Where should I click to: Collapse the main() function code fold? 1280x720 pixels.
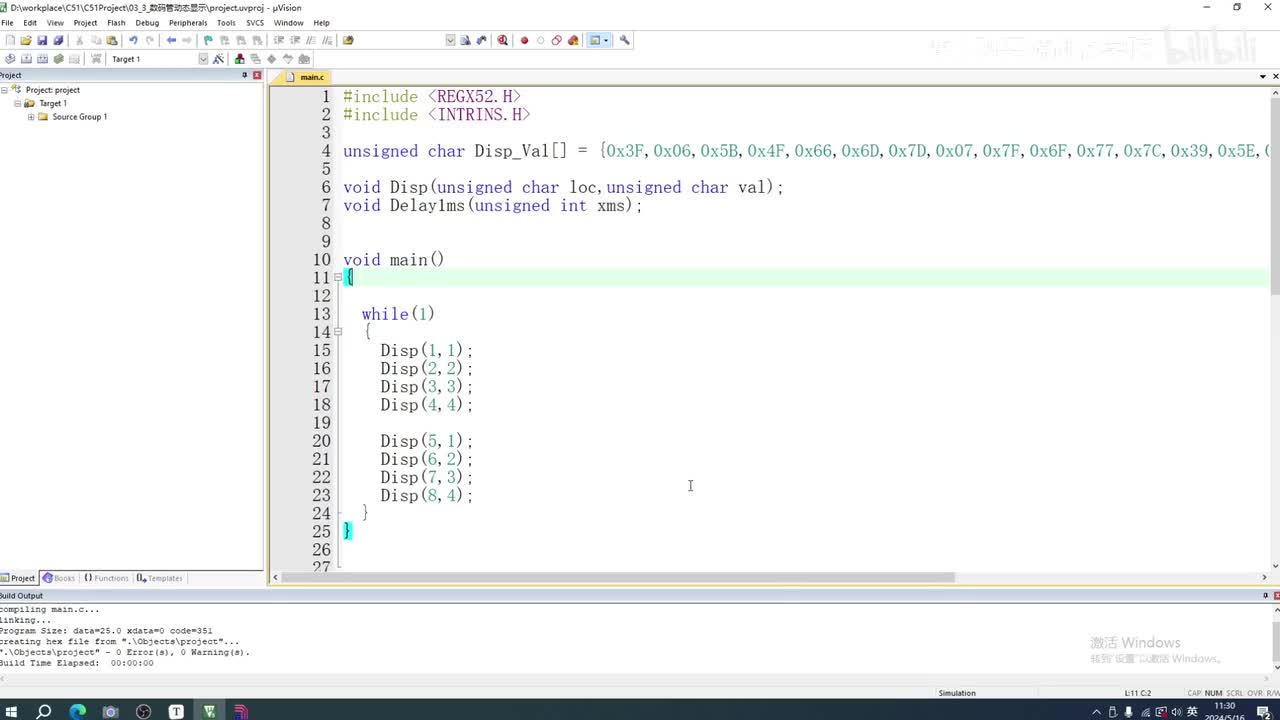click(338, 278)
